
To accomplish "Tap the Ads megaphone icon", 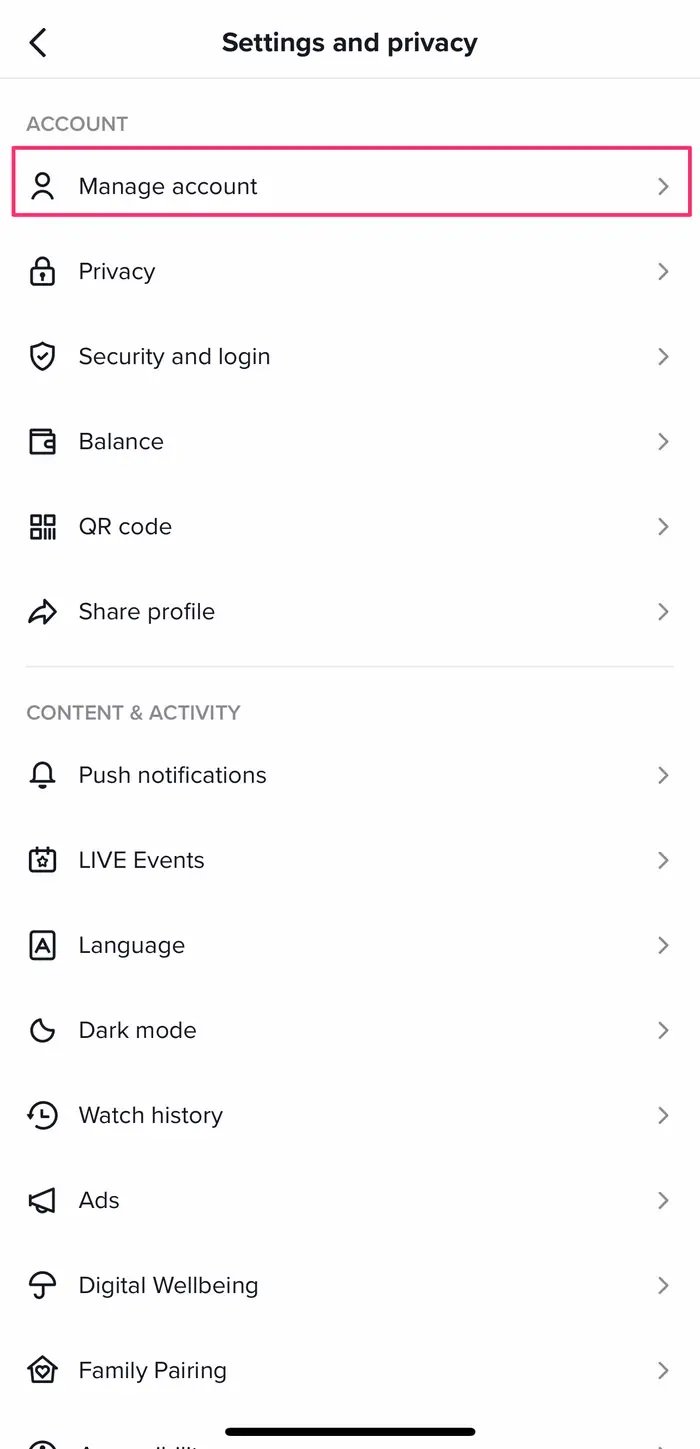I will (42, 1200).
